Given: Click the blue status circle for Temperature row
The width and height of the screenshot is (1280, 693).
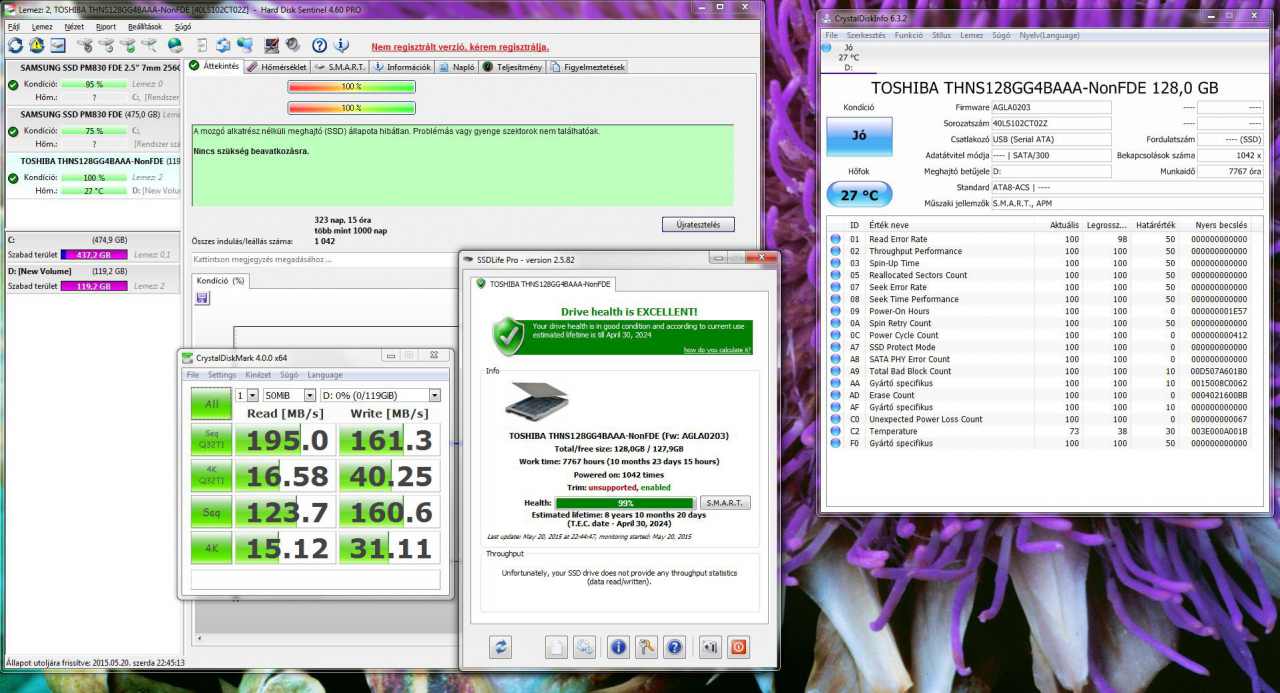Looking at the screenshot, I should (836, 431).
